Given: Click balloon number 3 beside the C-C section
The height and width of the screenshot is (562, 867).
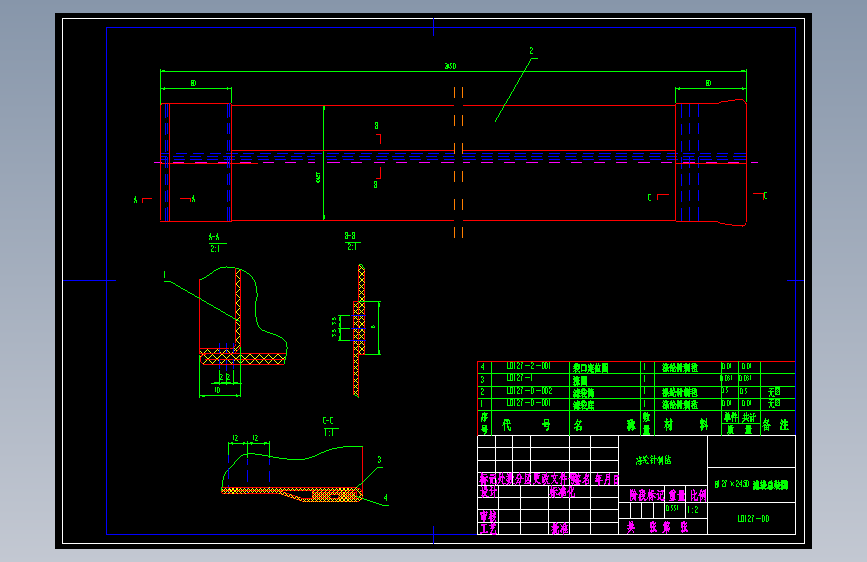Looking at the screenshot, I should tap(379, 460).
